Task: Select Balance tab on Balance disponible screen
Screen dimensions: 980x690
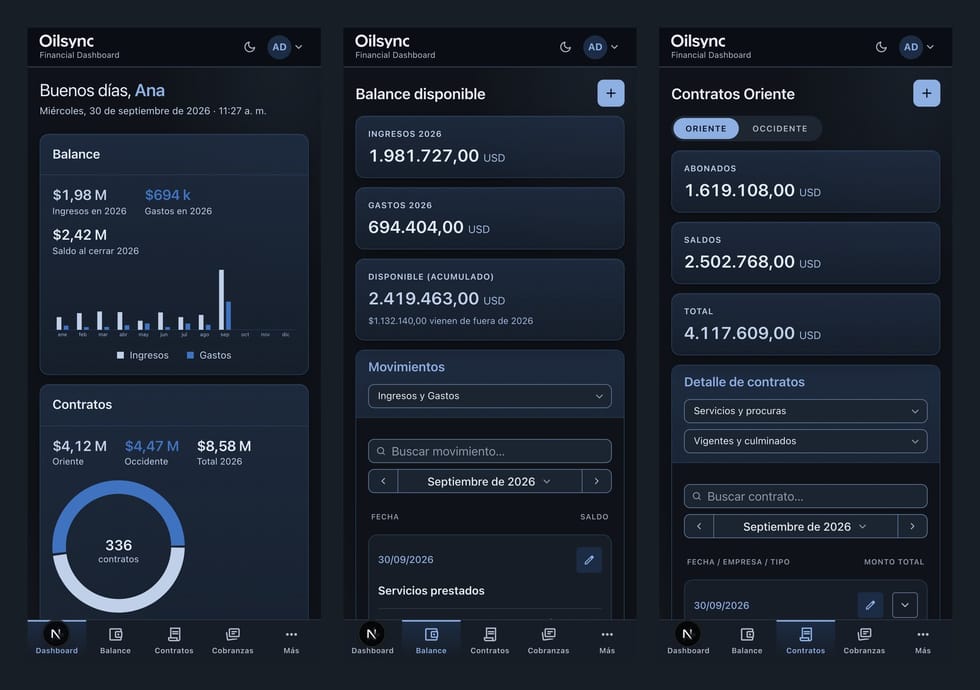Action: point(431,640)
